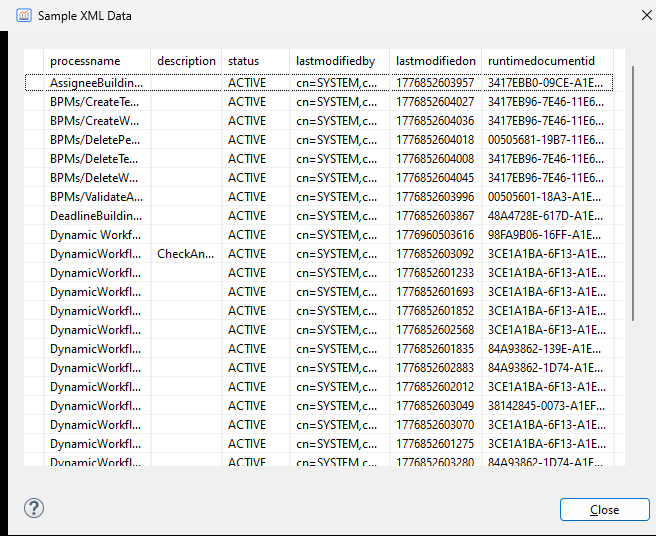Click timestamp 1776852603092
The width and height of the screenshot is (656, 536).
pos(435,254)
